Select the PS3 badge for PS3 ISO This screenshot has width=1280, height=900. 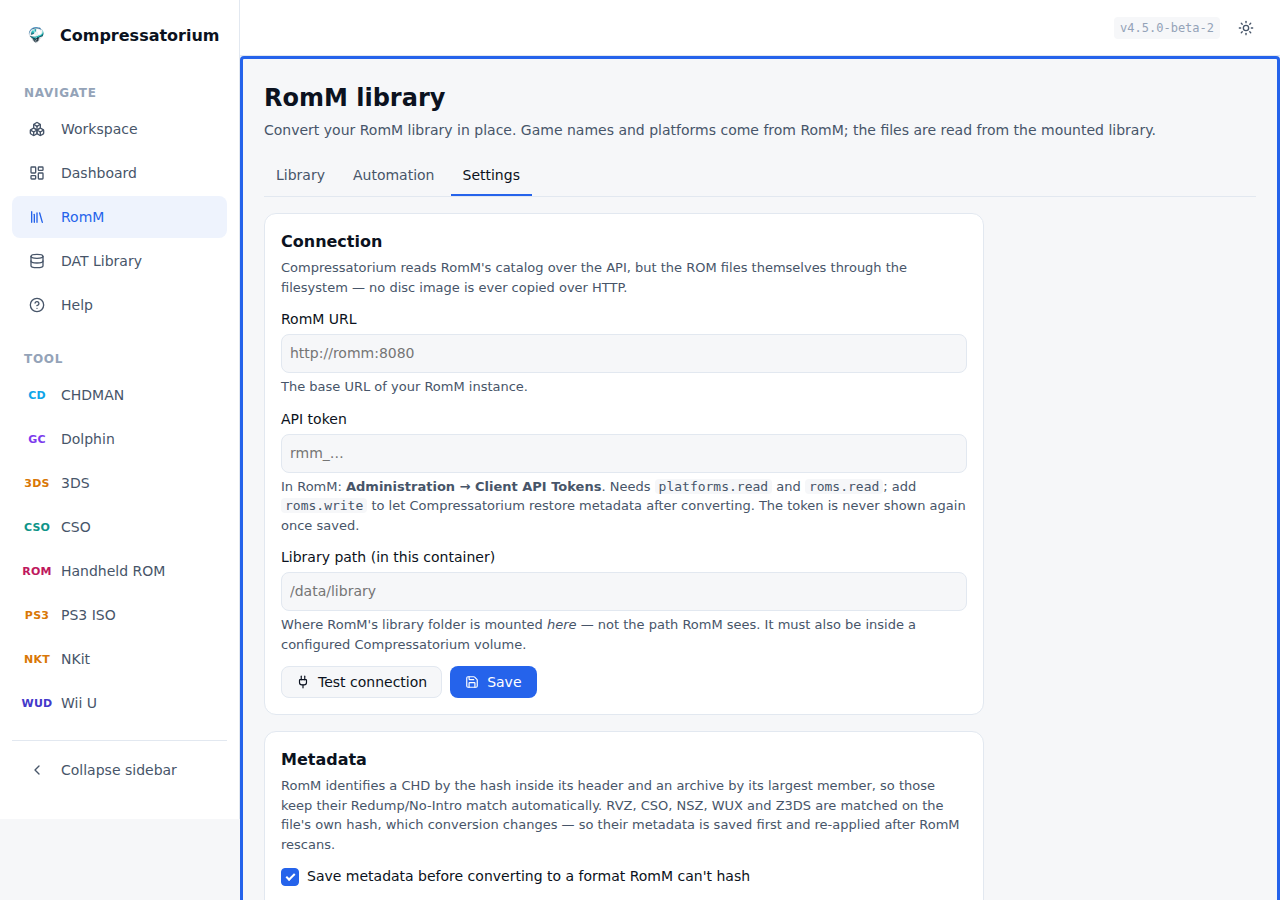click(x=37, y=615)
